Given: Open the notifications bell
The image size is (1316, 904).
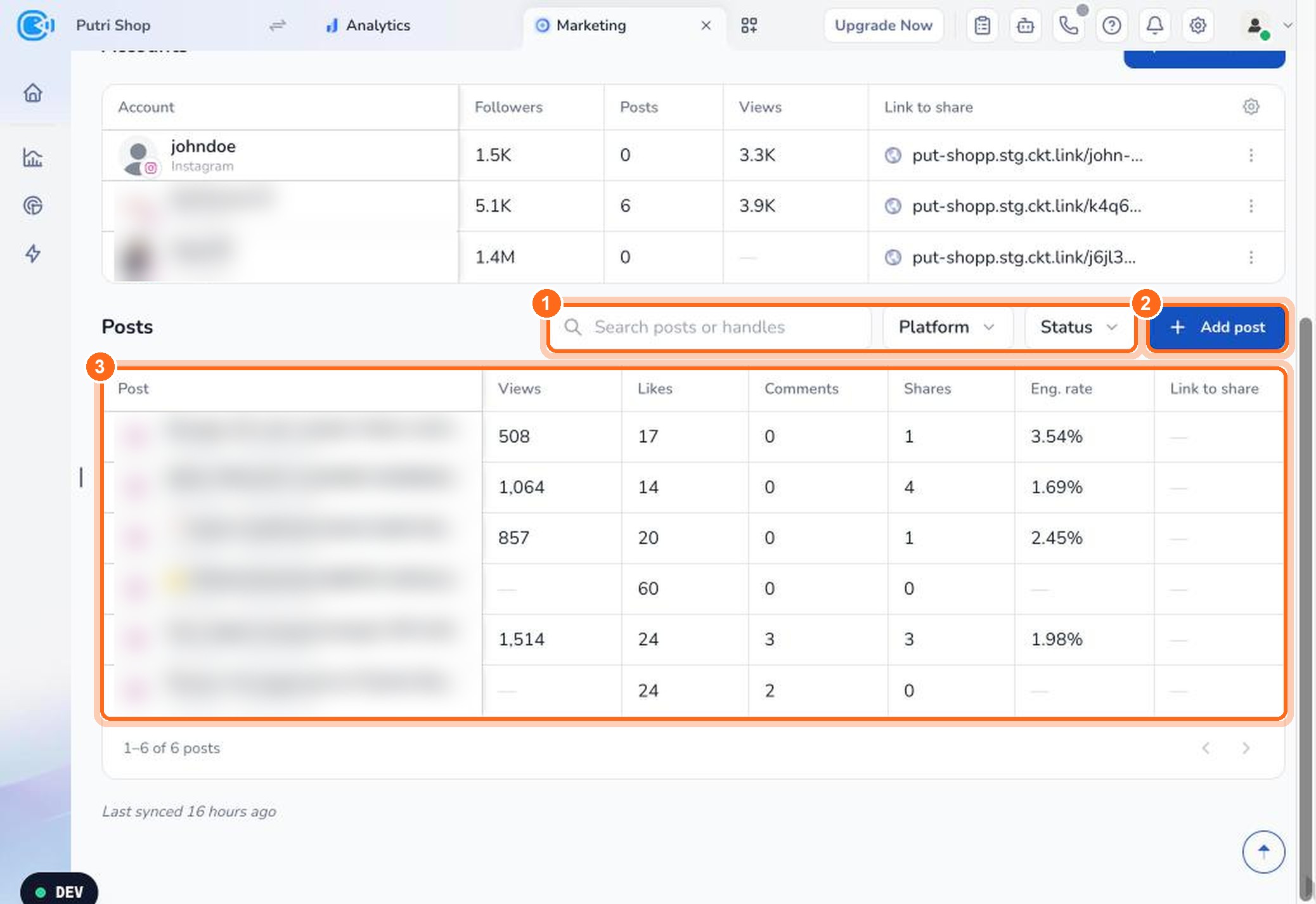Looking at the screenshot, I should tap(1155, 25).
